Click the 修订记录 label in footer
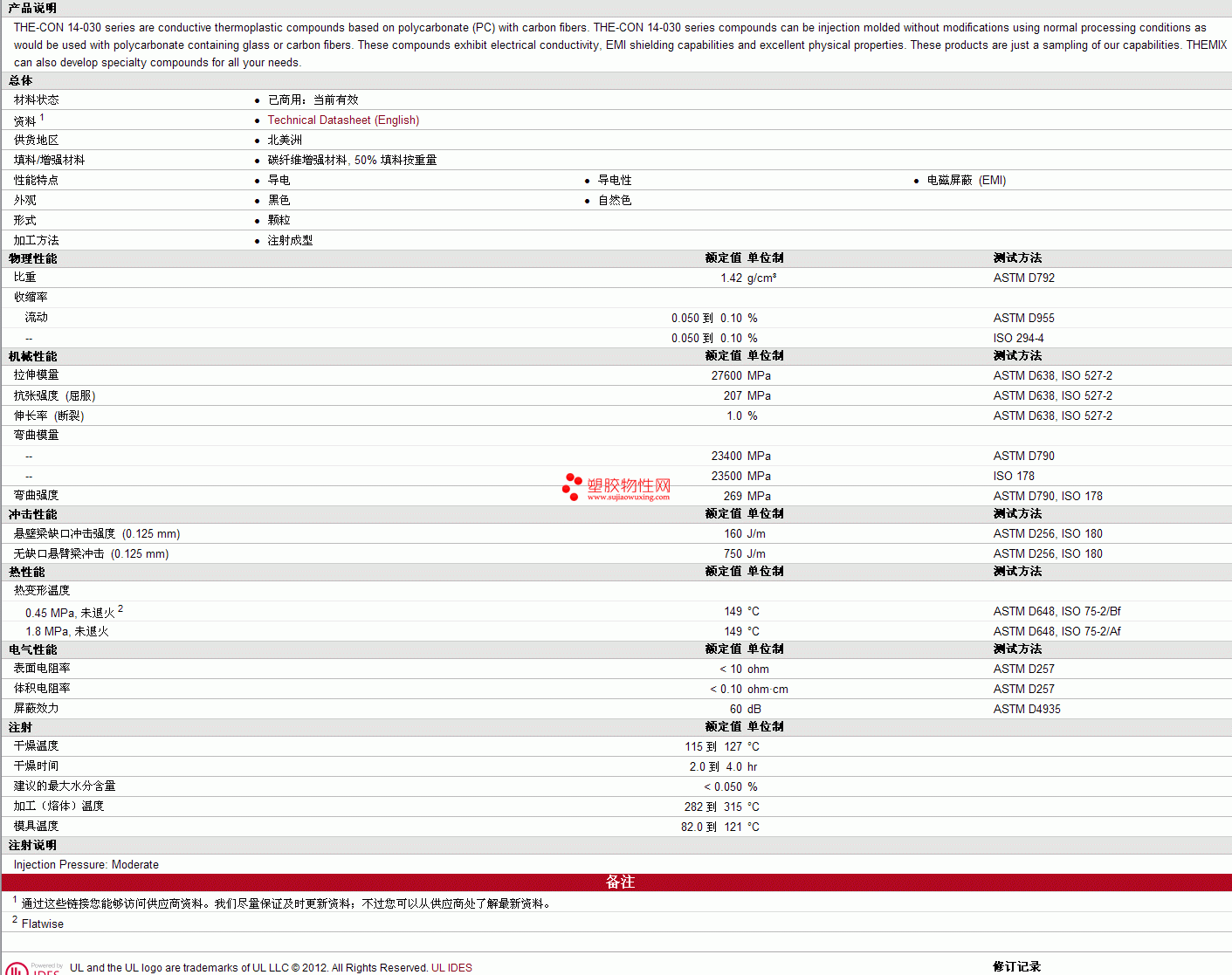Image resolution: width=1232 pixels, height=975 pixels. coord(1017,967)
